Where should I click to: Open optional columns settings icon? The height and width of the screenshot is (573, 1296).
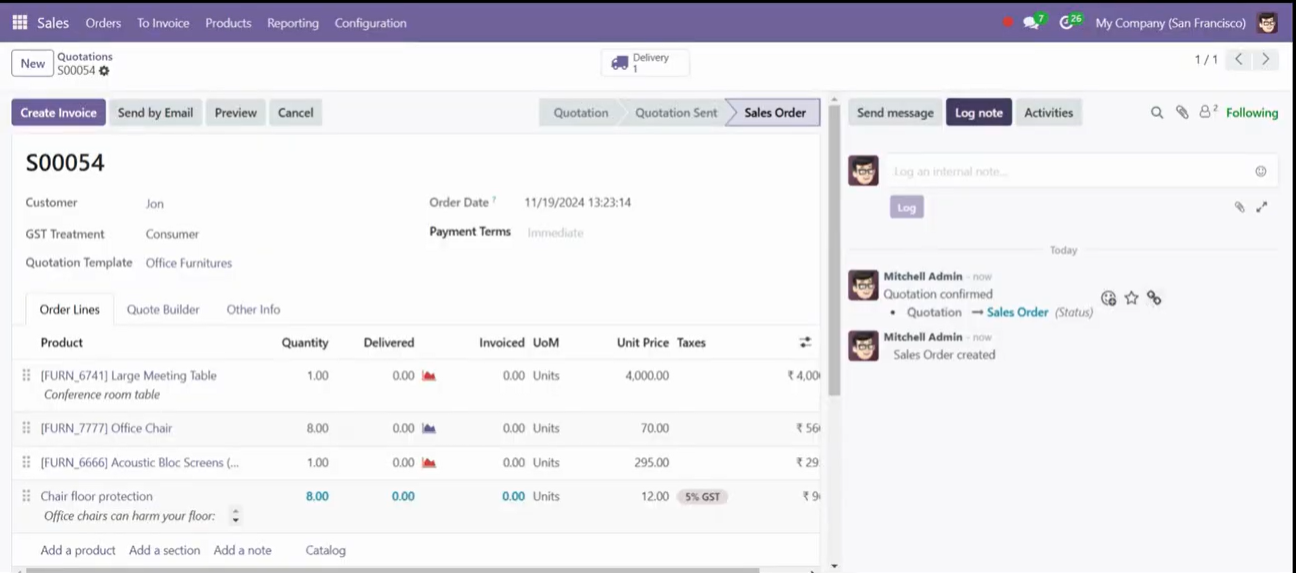click(x=805, y=342)
